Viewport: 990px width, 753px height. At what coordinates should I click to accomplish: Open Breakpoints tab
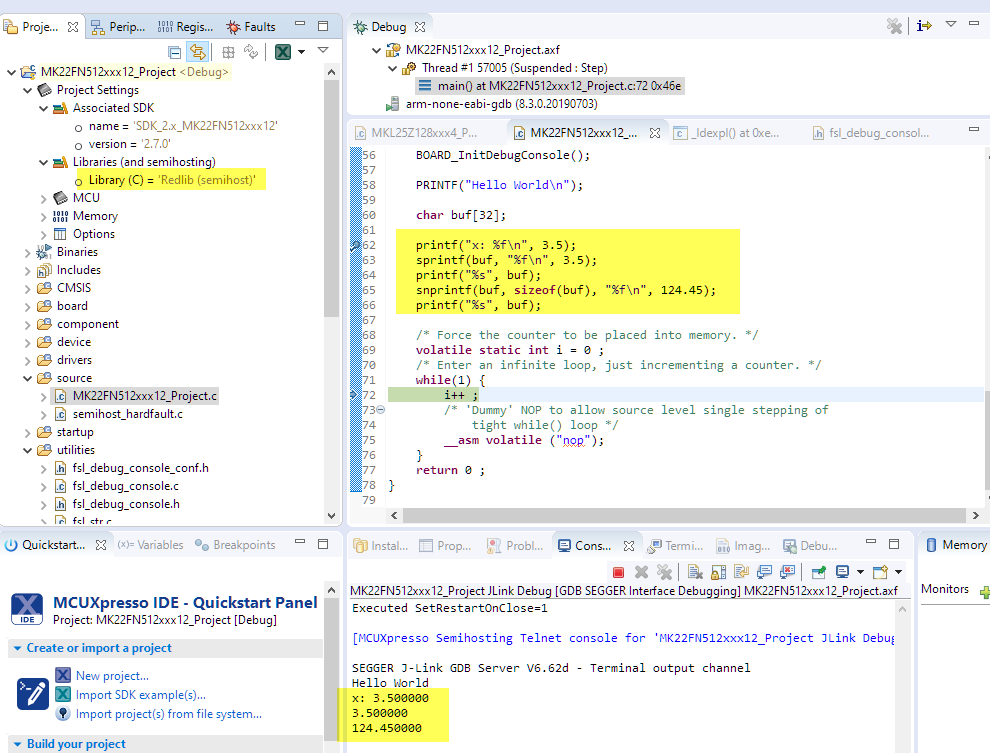236,545
